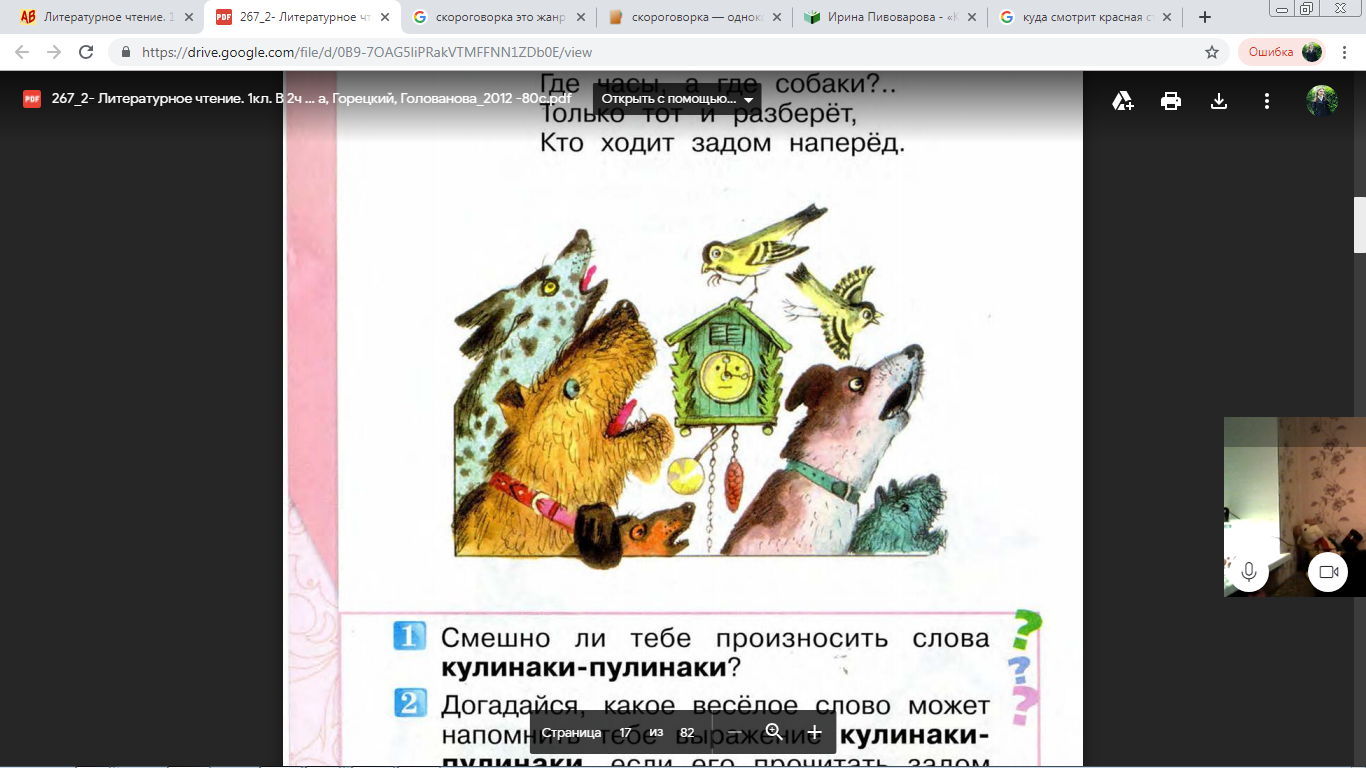Reset zoom with magnifier icon
The height and width of the screenshot is (768, 1366).
774,733
